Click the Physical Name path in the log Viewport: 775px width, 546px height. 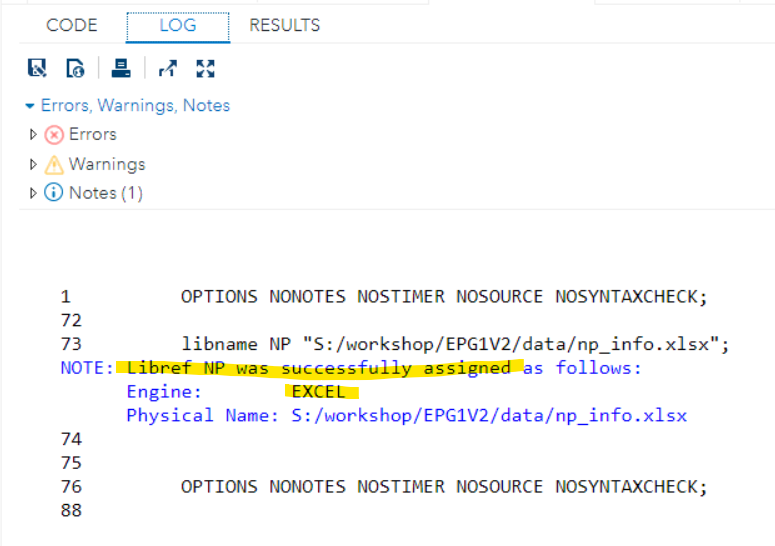(489, 415)
